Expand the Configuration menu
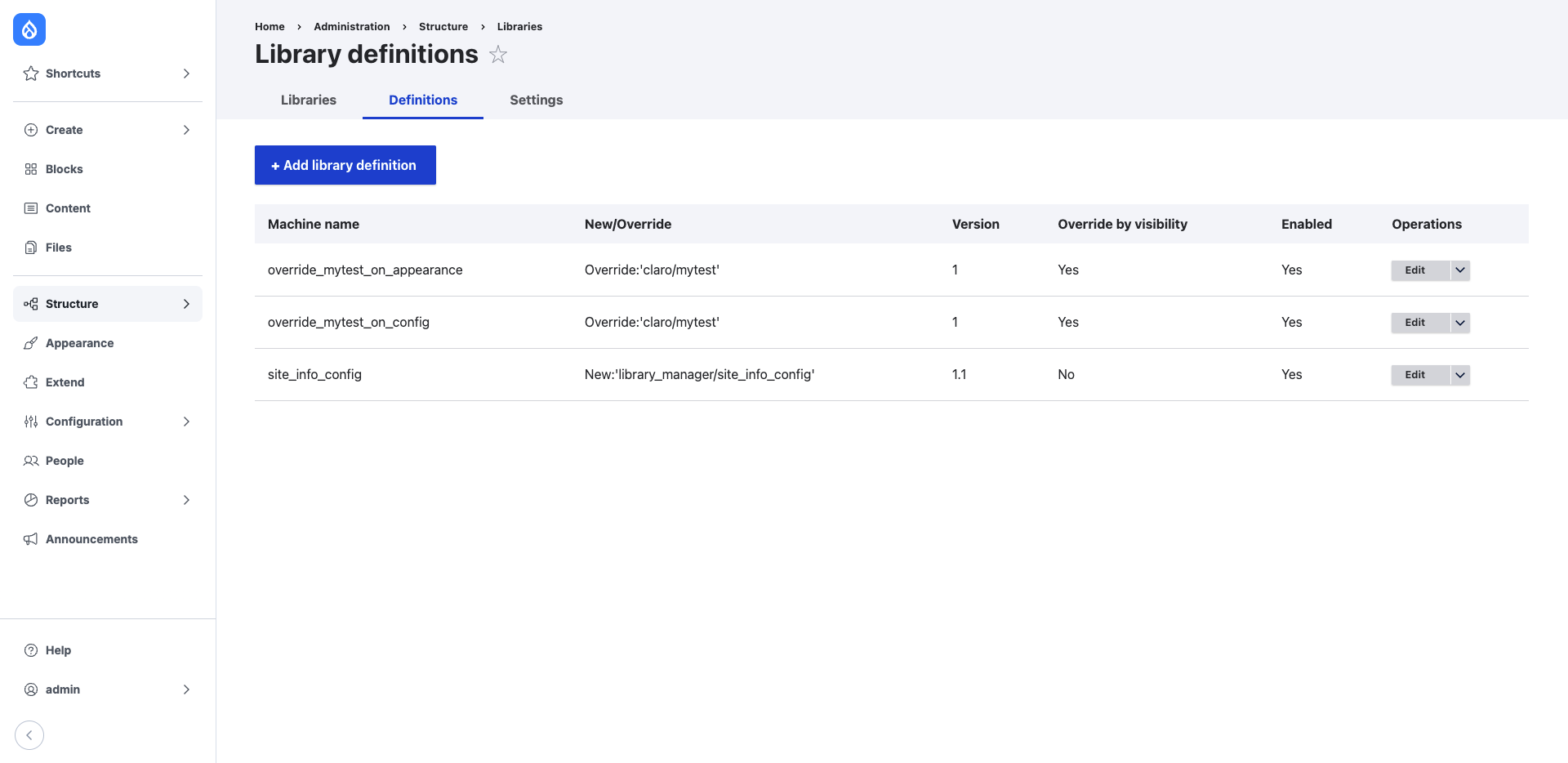Viewport: 1568px width, 763px height. [186, 422]
